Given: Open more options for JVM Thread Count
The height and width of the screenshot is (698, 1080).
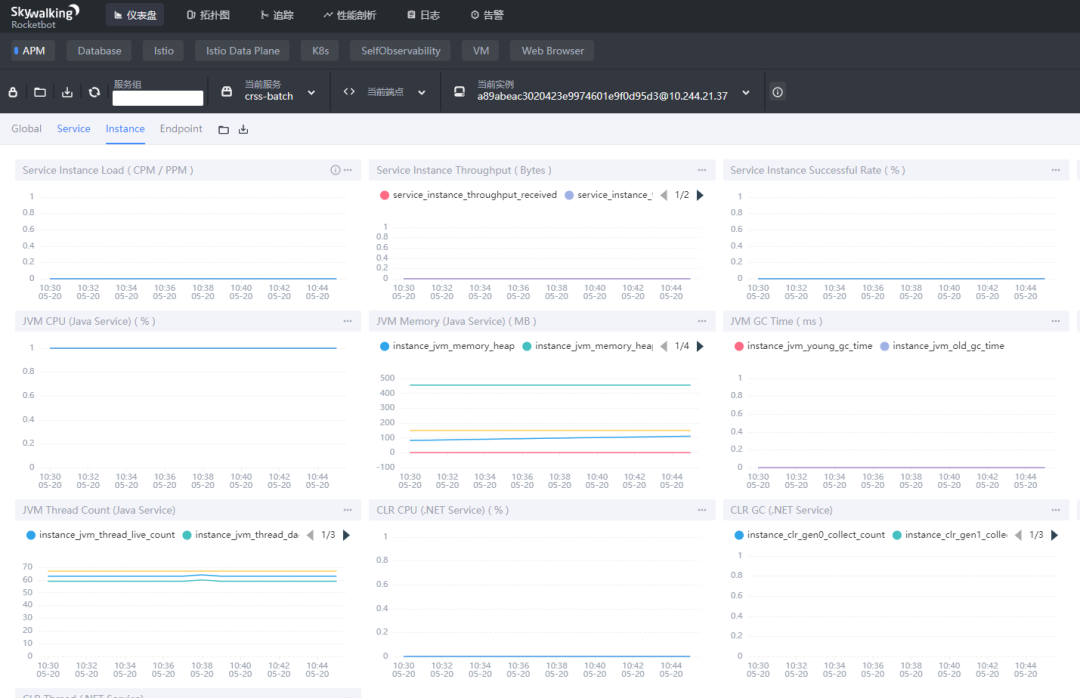Looking at the screenshot, I should tap(348, 510).
